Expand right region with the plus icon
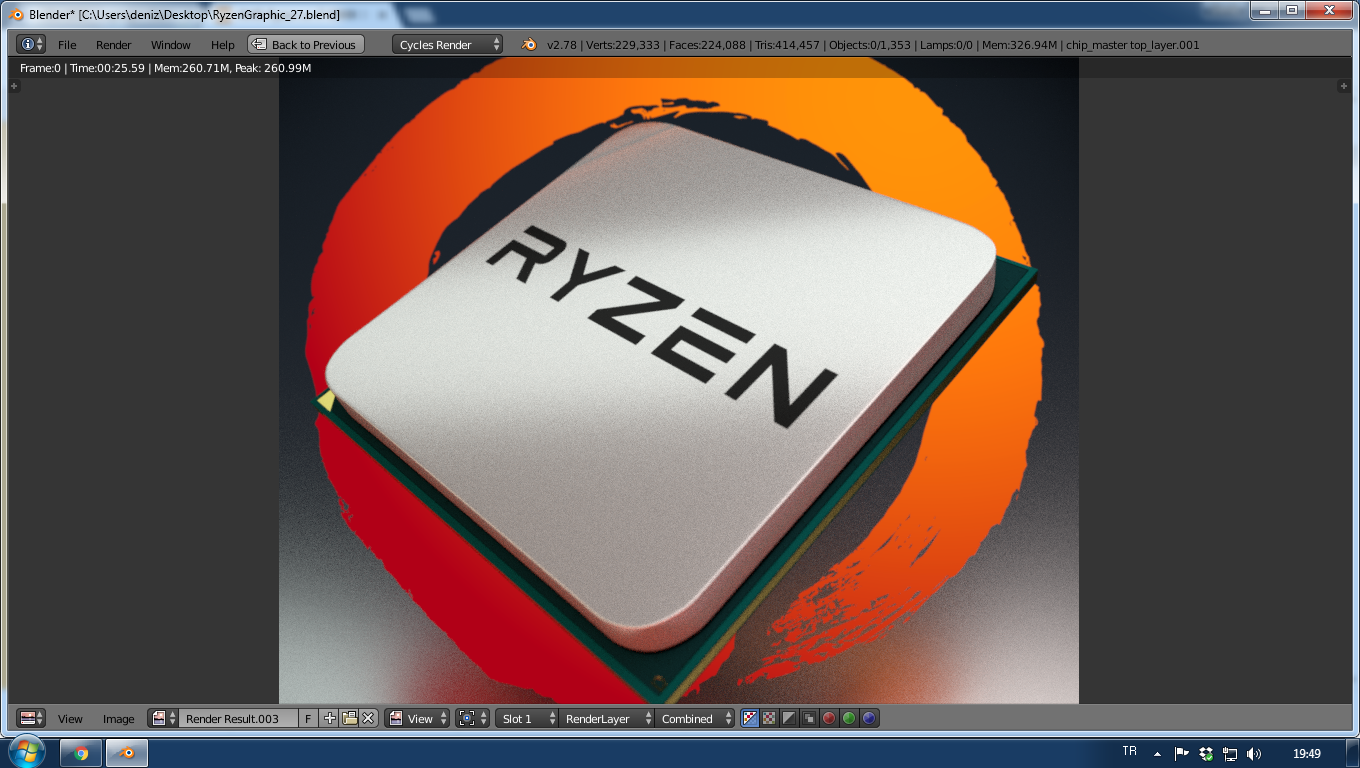The width and height of the screenshot is (1360, 768). tap(1344, 87)
